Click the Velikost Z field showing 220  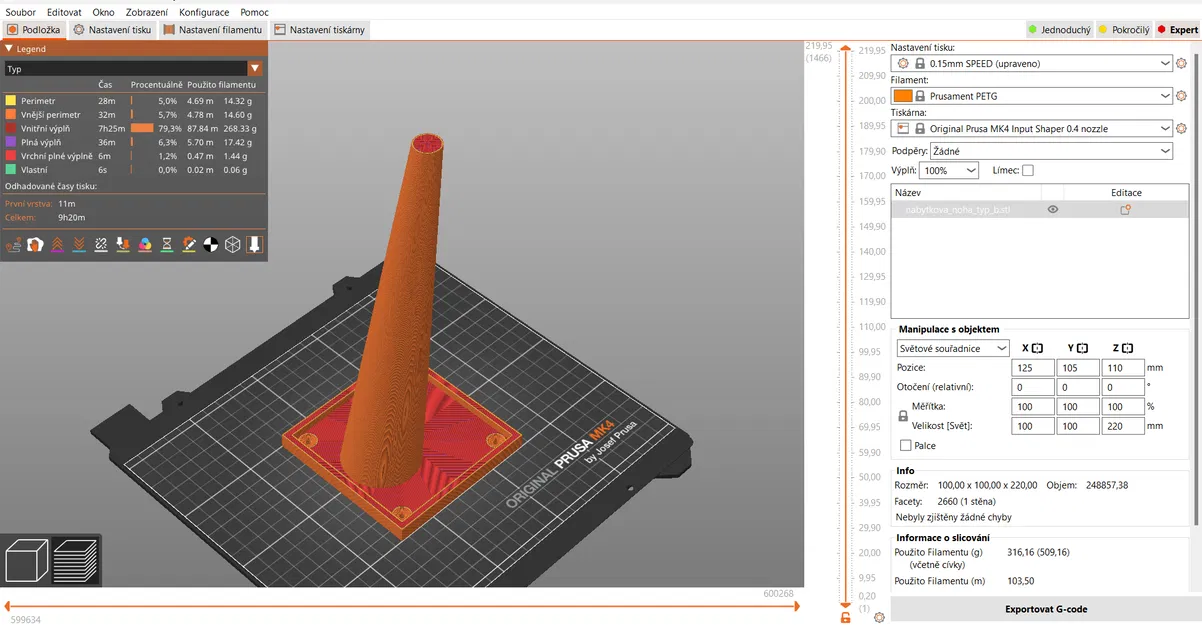pyautogui.click(x=1123, y=426)
